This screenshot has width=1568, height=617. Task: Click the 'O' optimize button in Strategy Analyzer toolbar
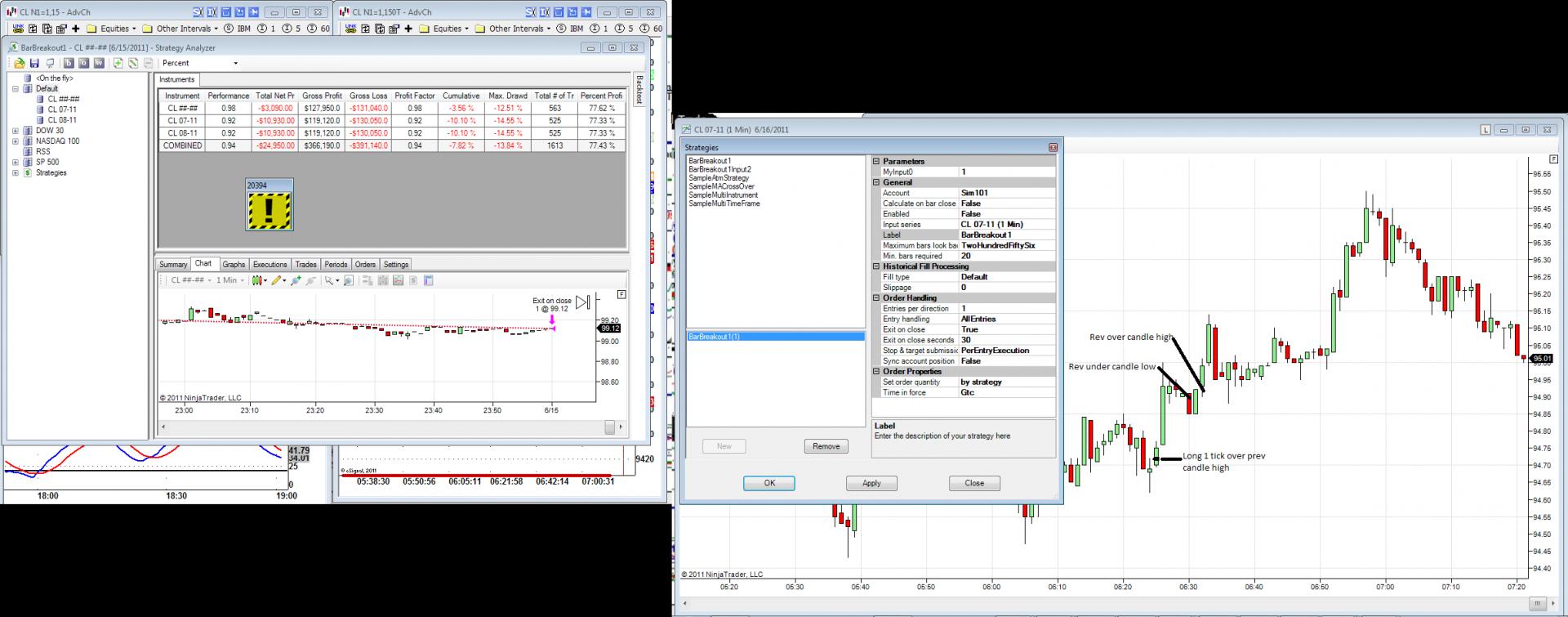[83, 63]
